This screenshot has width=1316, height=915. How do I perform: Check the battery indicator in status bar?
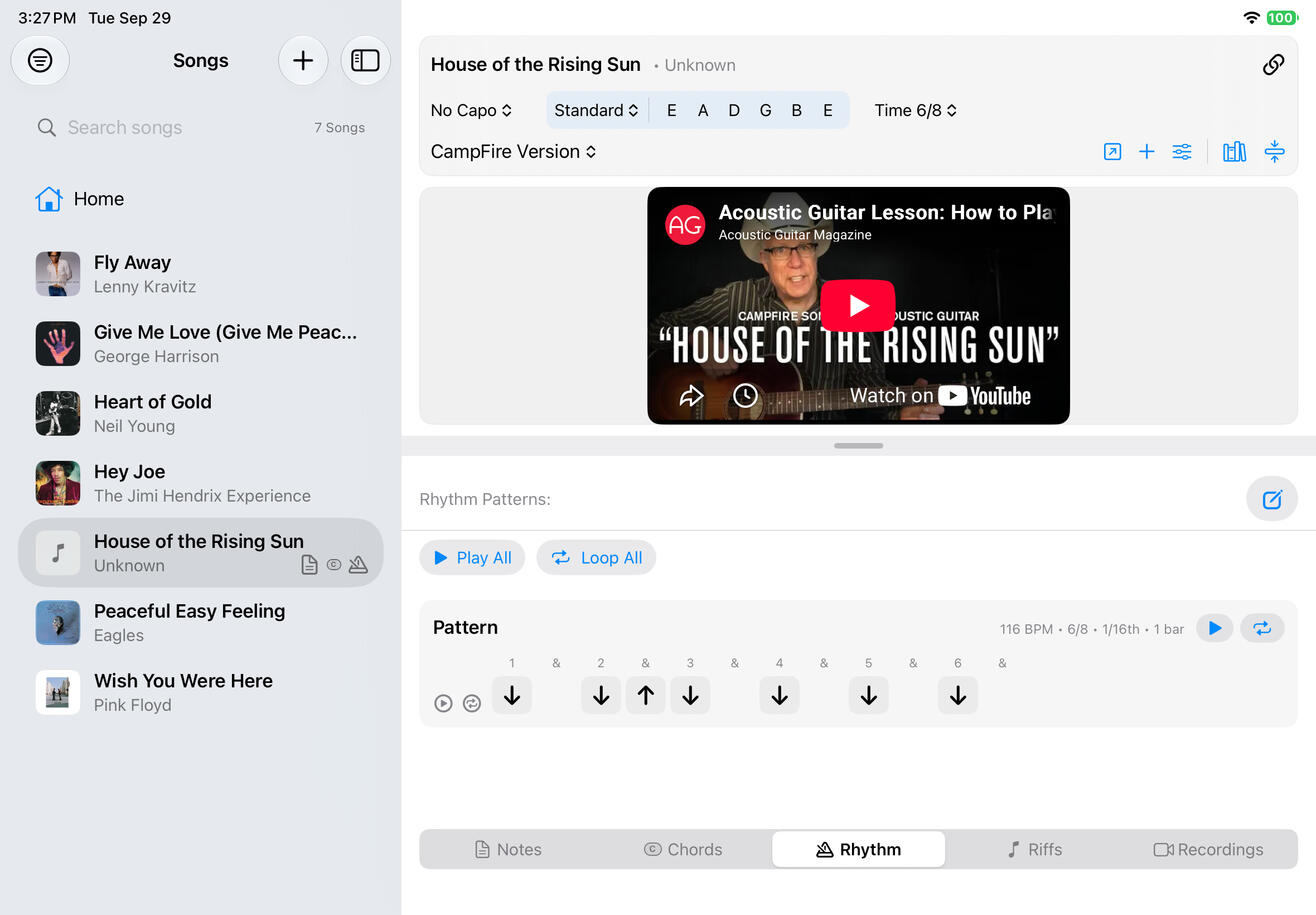(1281, 18)
